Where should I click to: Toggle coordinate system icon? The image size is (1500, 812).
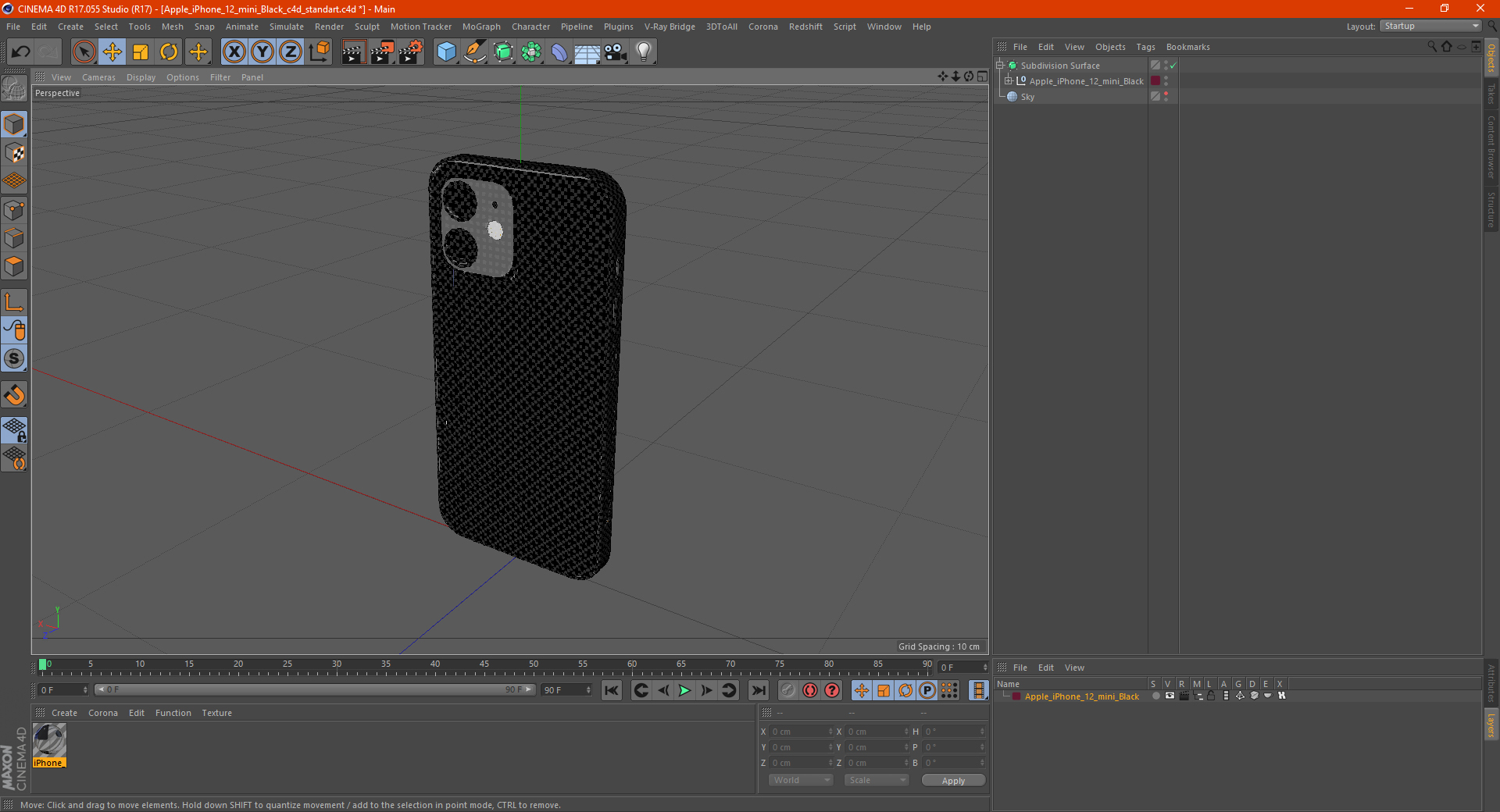pos(319,52)
